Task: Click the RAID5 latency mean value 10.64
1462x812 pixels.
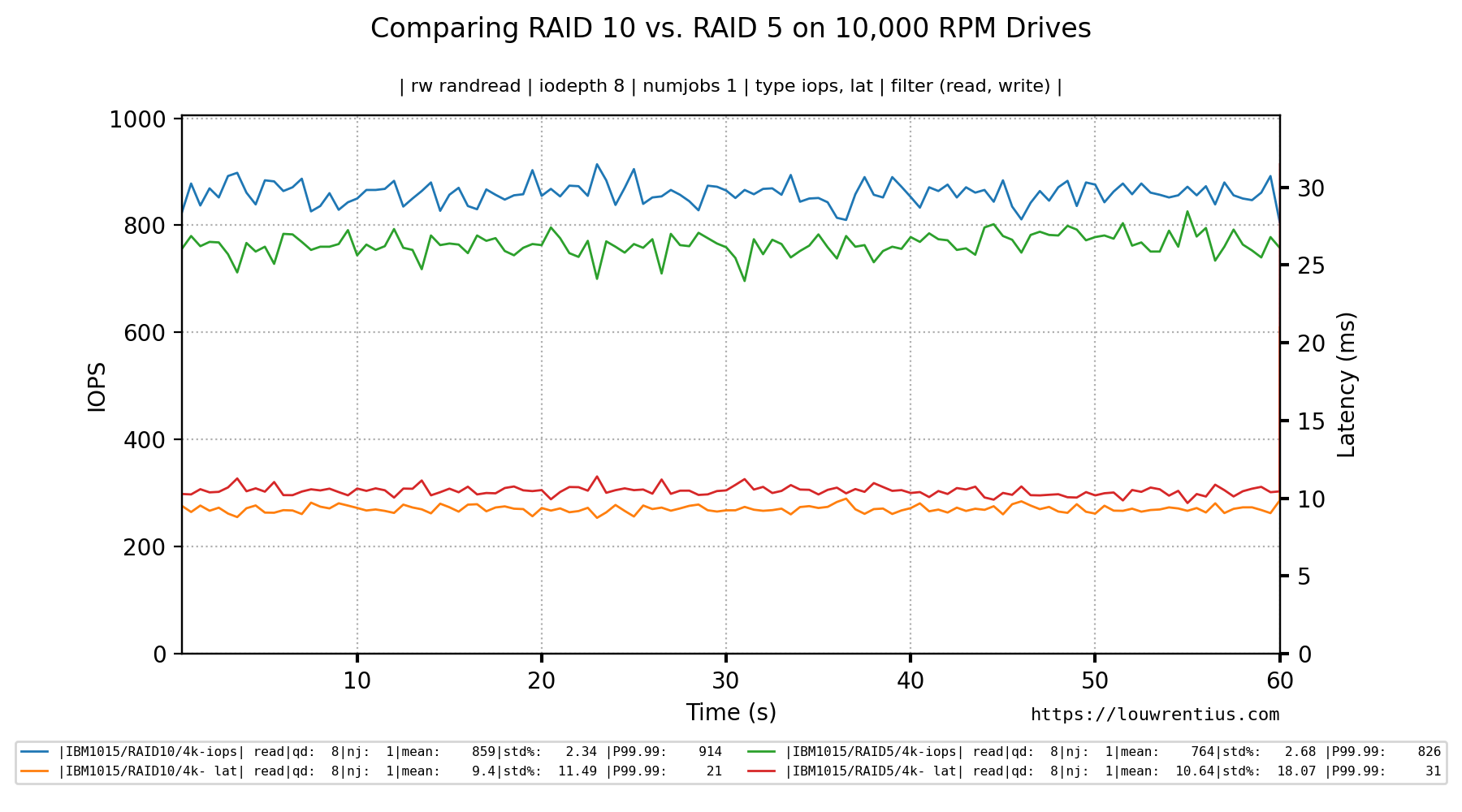Action: pyautogui.click(x=1195, y=771)
